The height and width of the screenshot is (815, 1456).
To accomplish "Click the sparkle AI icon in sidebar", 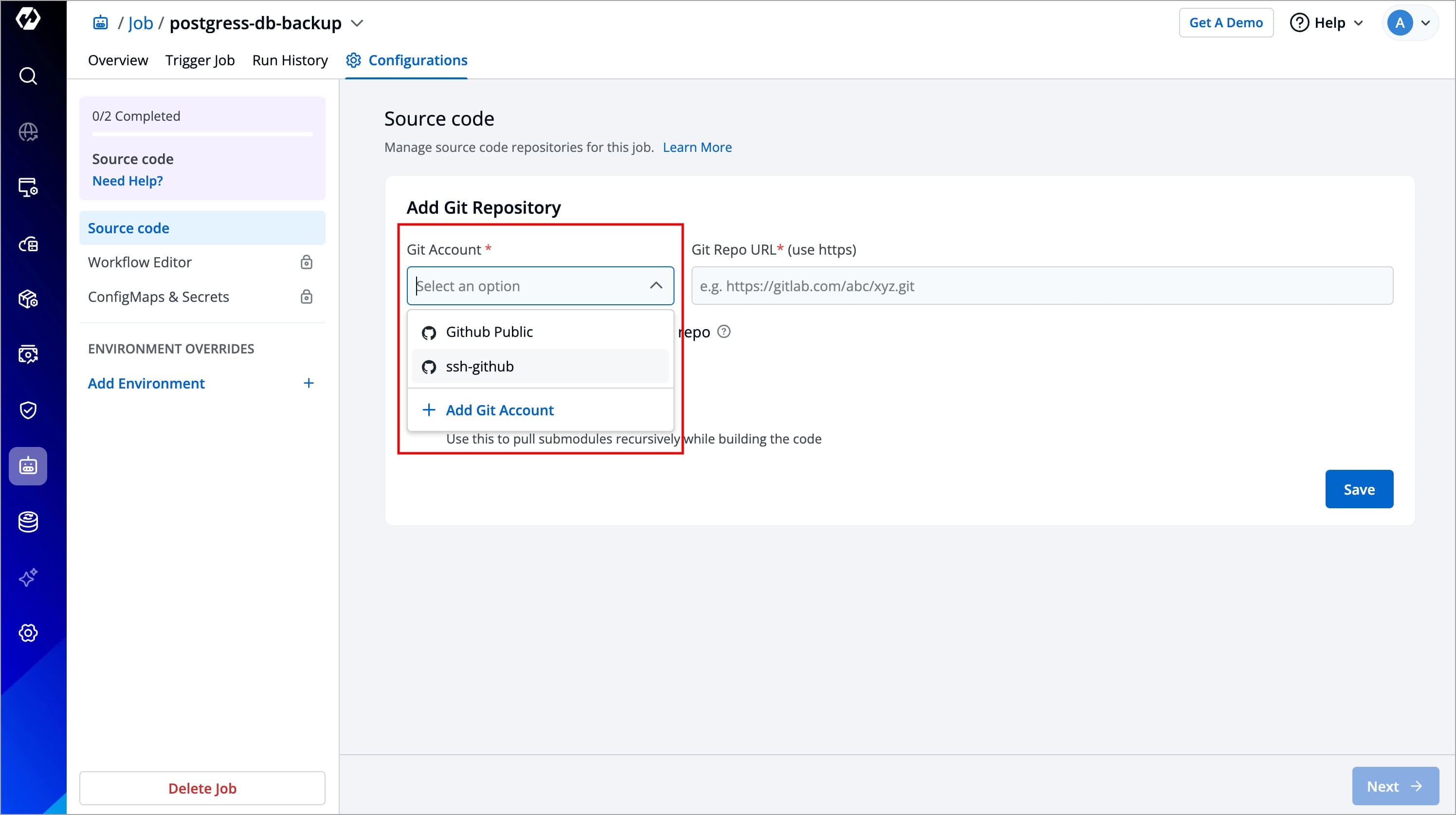I will [28, 577].
